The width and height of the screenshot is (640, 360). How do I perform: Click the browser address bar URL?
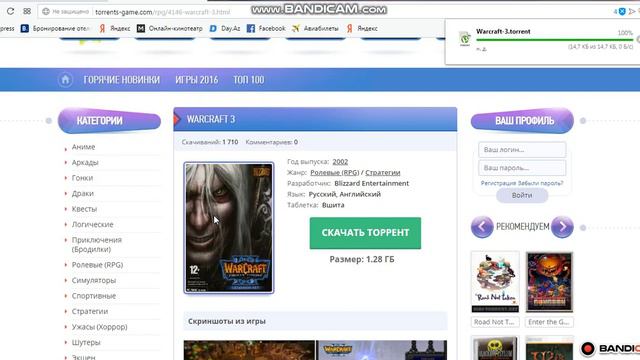(162, 12)
